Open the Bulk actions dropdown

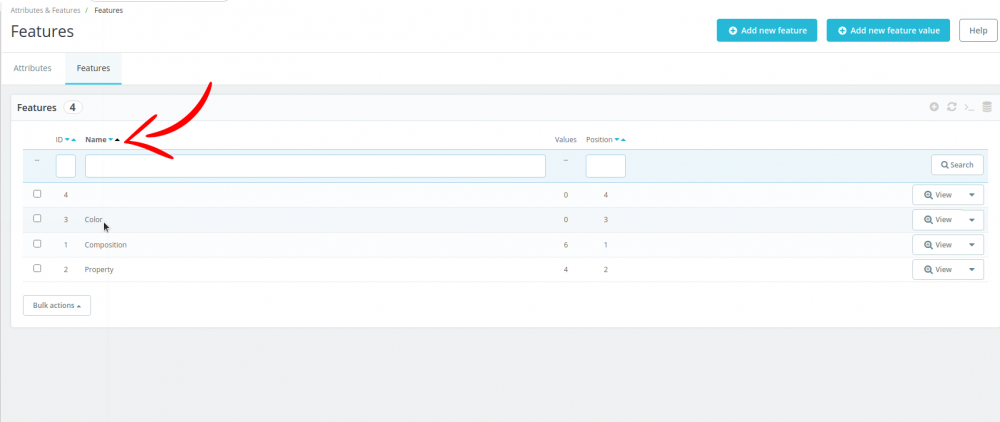pos(57,305)
